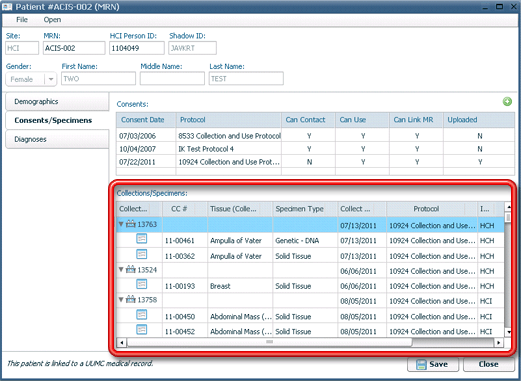Click into the MRN field

click(74, 48)
